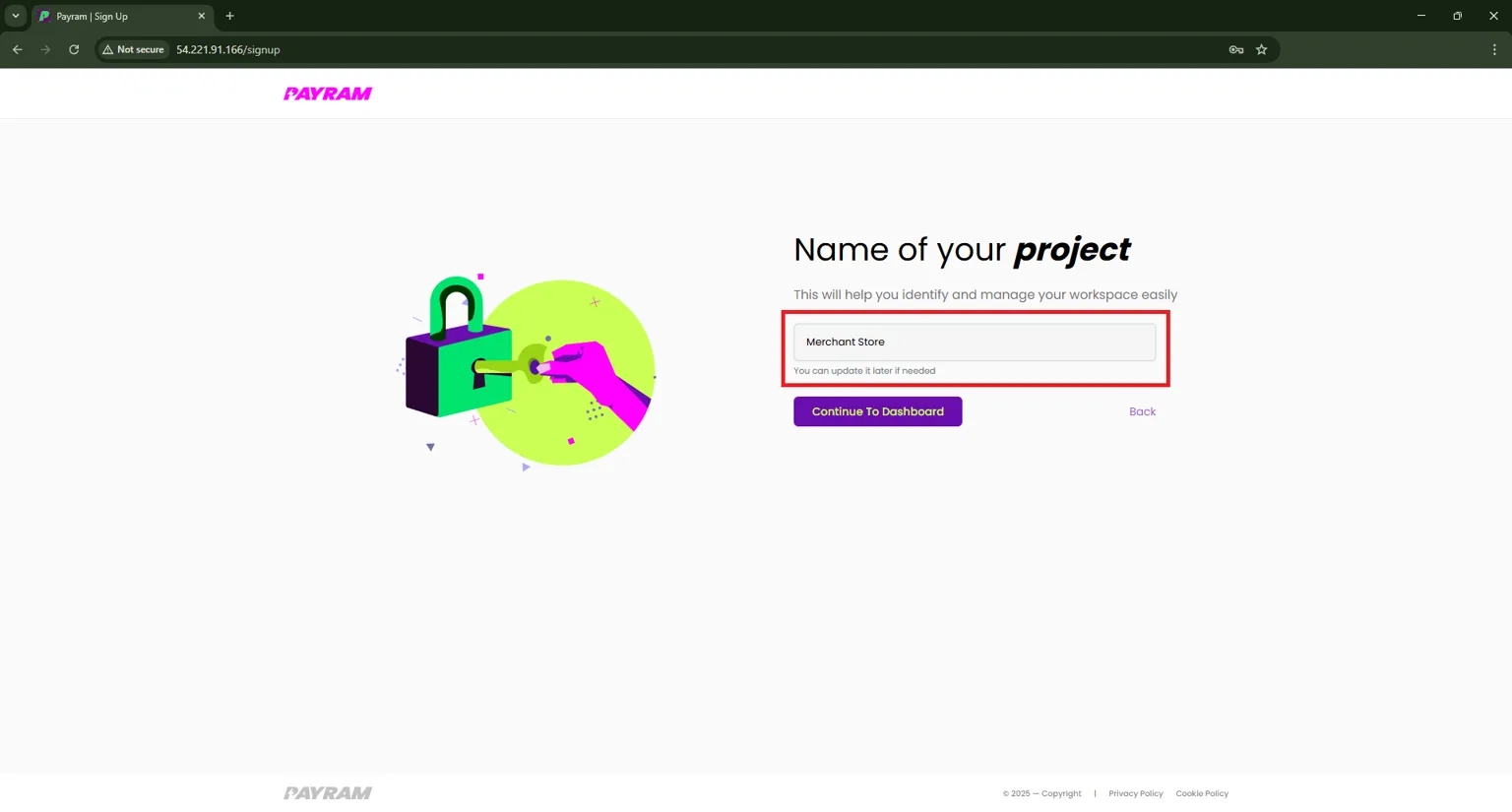The image size is (1512, 812).
Task: Open a new browser tab
Action: pyautogui.click(x=229, y=16)
